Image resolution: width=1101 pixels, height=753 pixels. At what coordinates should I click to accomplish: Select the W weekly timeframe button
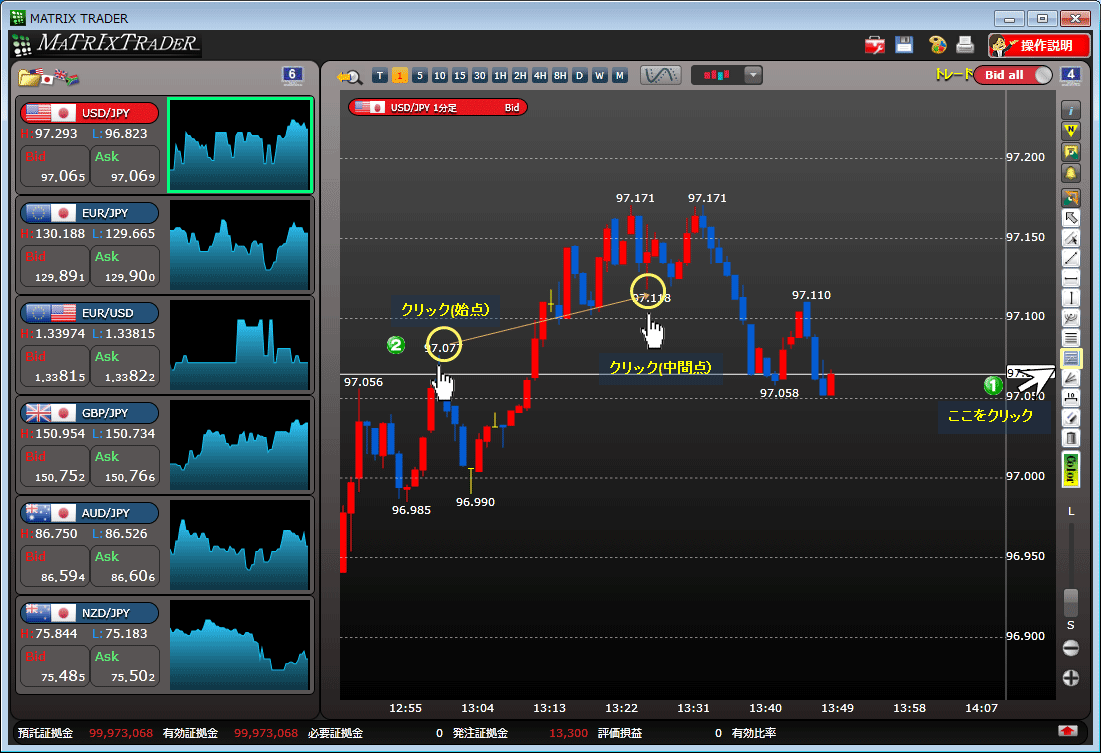click(600, 75)
